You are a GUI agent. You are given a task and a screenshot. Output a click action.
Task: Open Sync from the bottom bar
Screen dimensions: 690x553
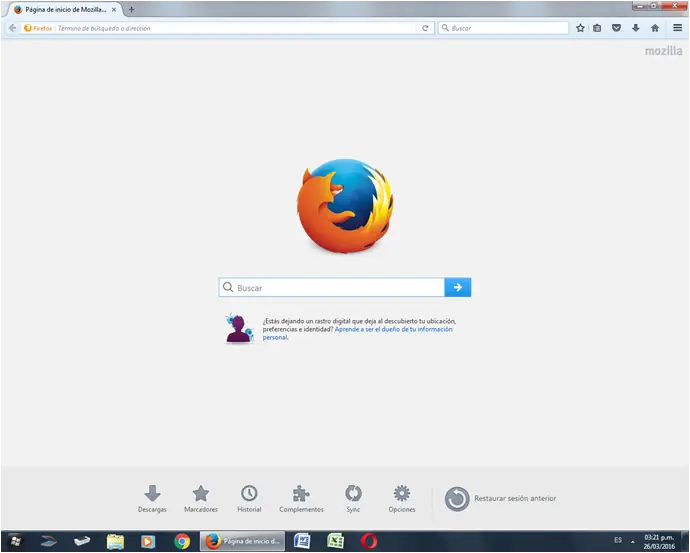click(x=353, y=498)
